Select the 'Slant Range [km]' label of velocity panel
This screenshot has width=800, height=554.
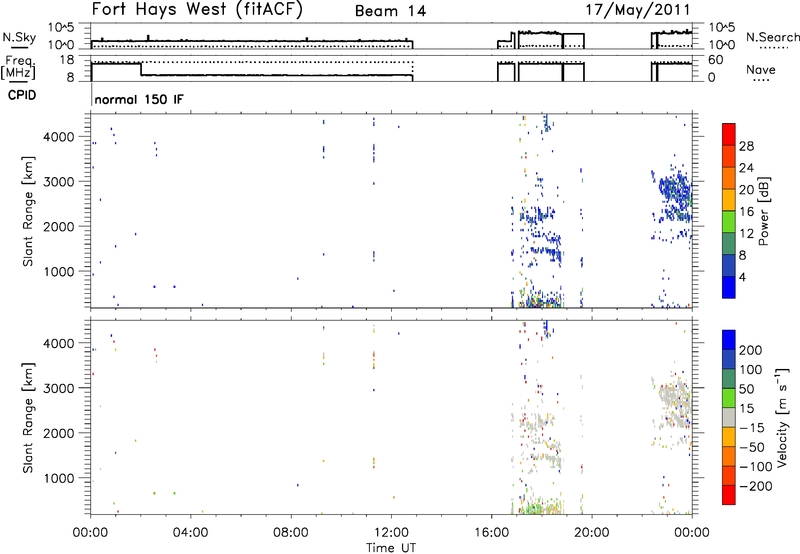[28, 418]
